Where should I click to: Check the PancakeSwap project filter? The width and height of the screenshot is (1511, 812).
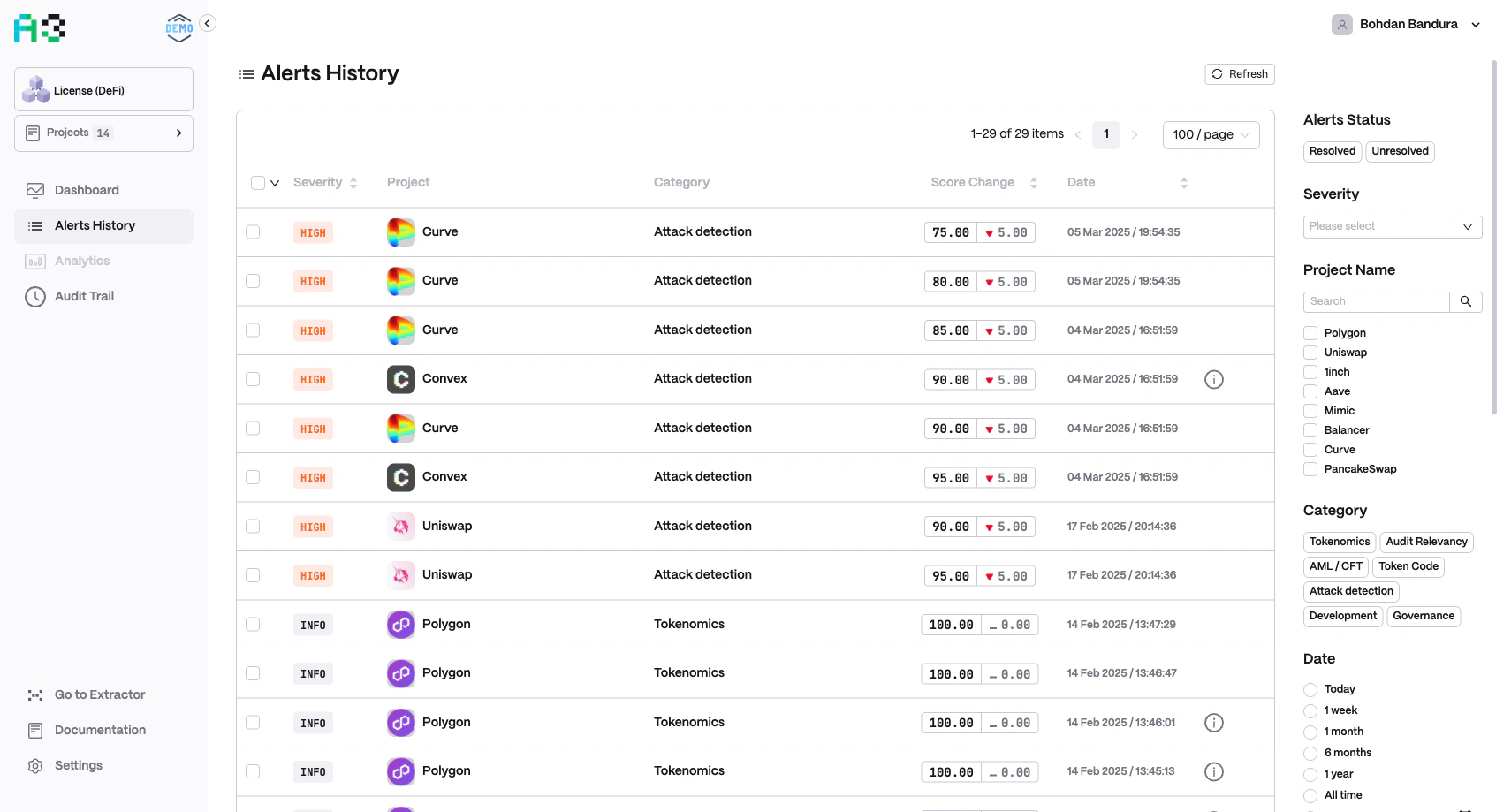[1310, 469]
